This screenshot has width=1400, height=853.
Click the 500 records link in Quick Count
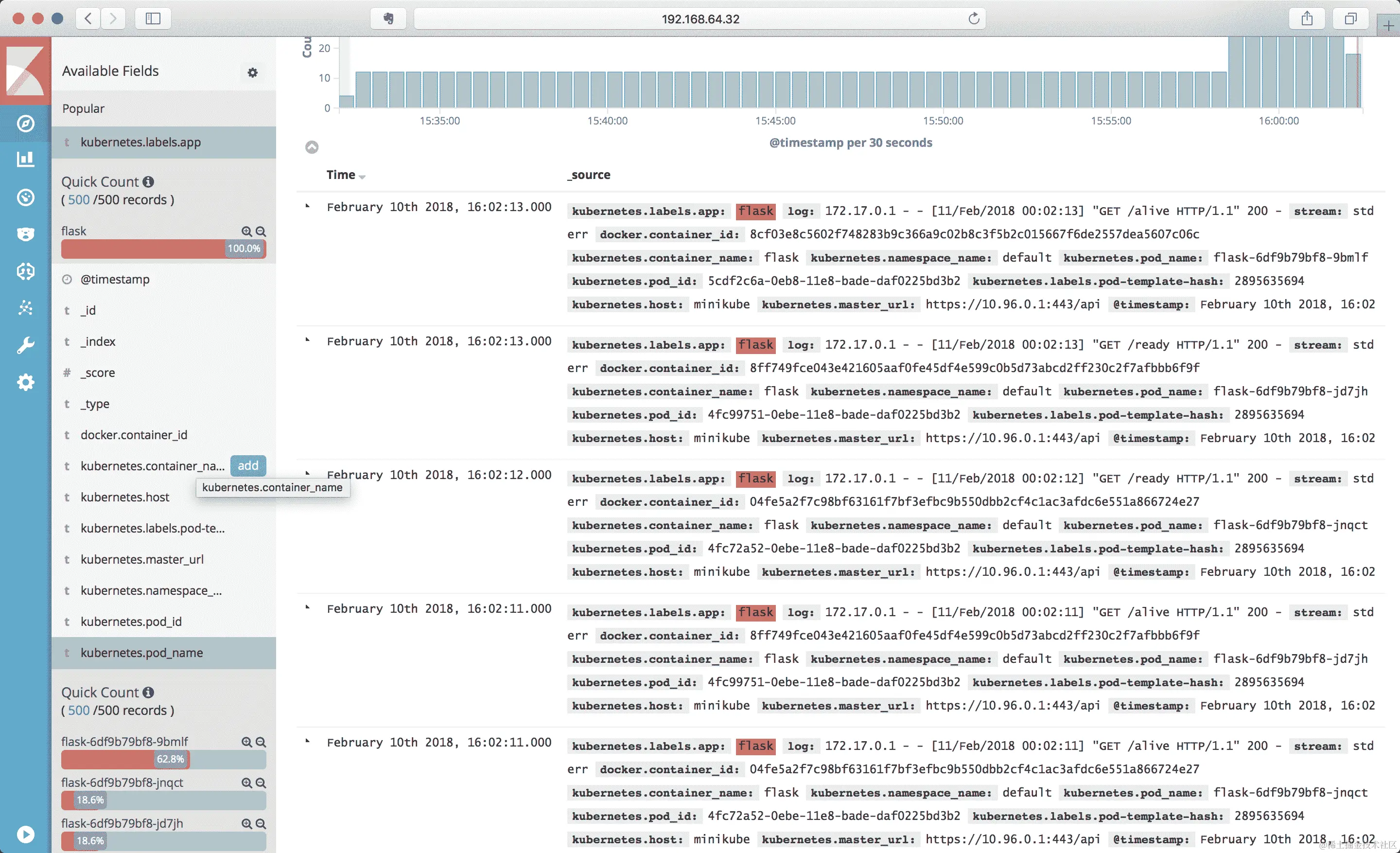coord(78,199)
